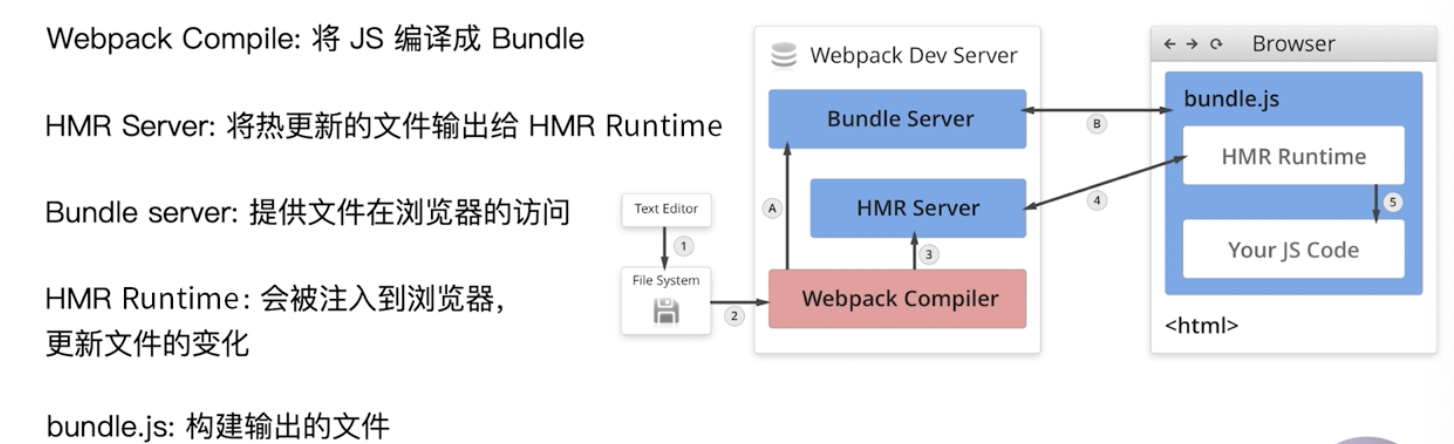
Task: Click the bundle.js label in browser
Action: coord(1231,100)
